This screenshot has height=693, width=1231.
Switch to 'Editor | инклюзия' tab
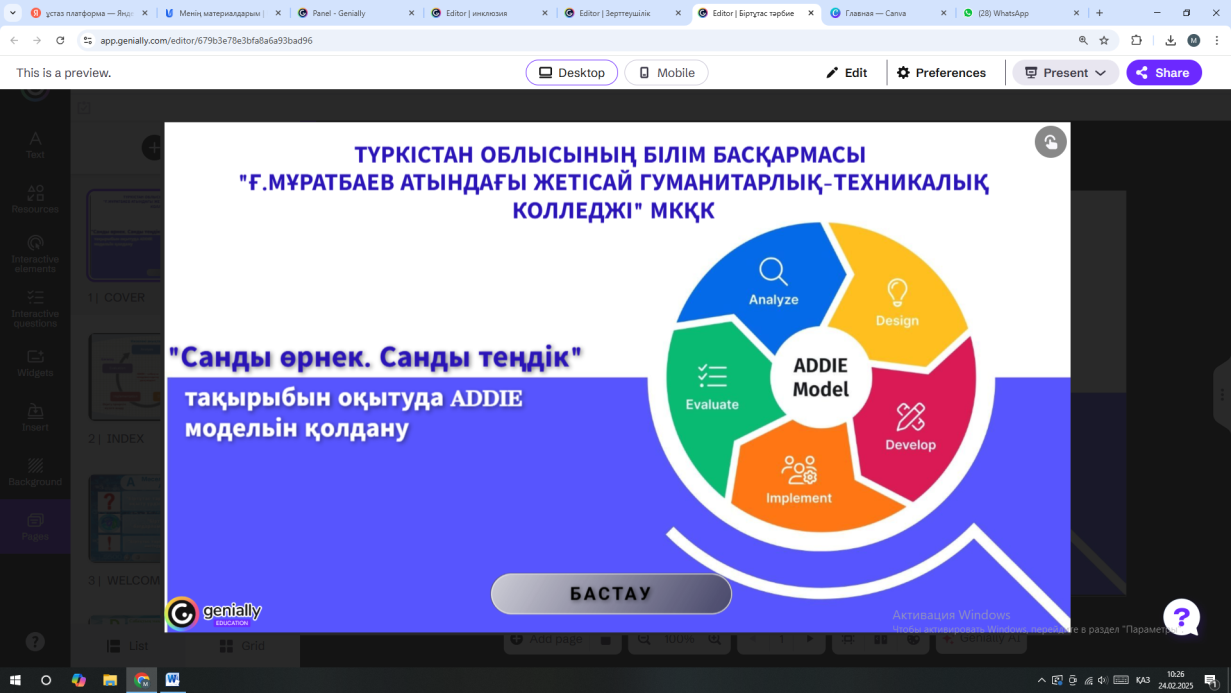coord(487,13)
